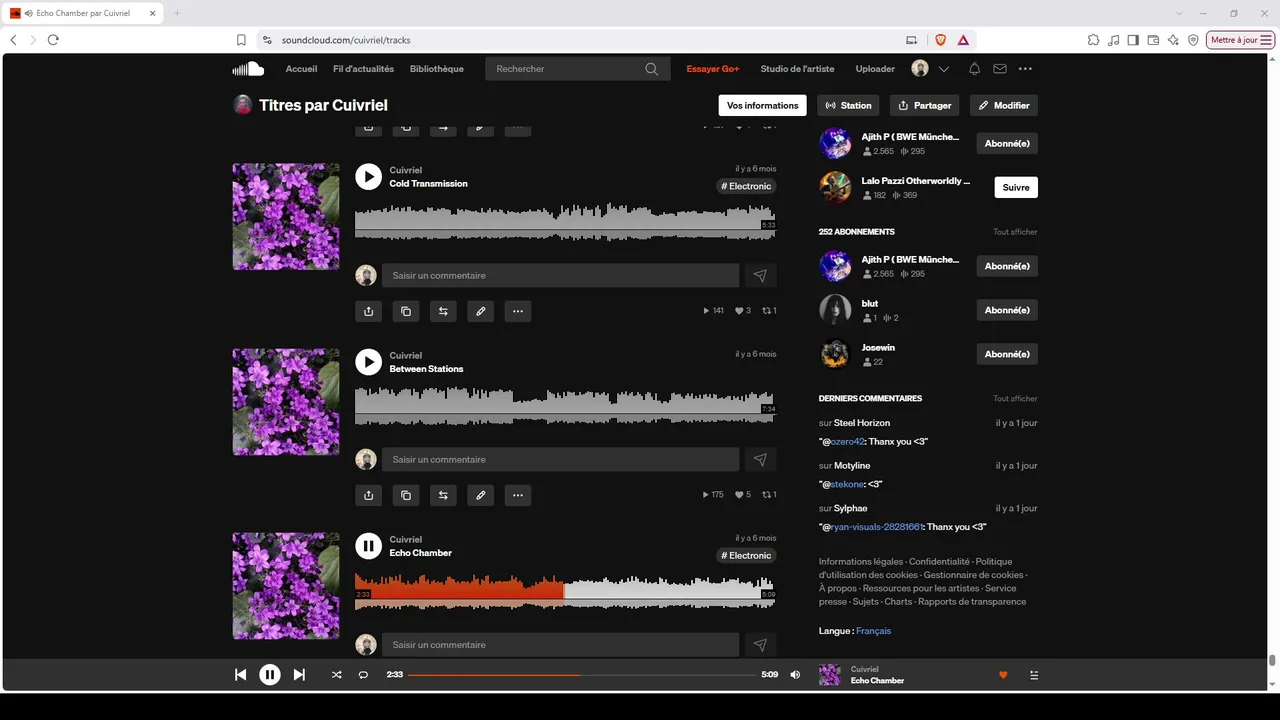Viewport: 1280px width, 720px height.
Task: Open the Brave Wallet icon
Action: point(1153,40)
